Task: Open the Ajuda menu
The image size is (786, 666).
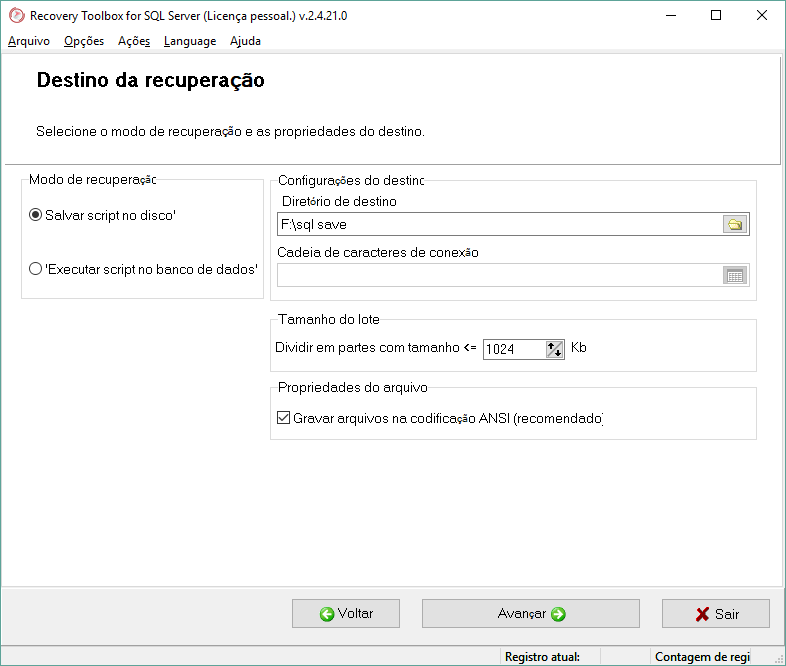Action: click(x=245, y=41)
